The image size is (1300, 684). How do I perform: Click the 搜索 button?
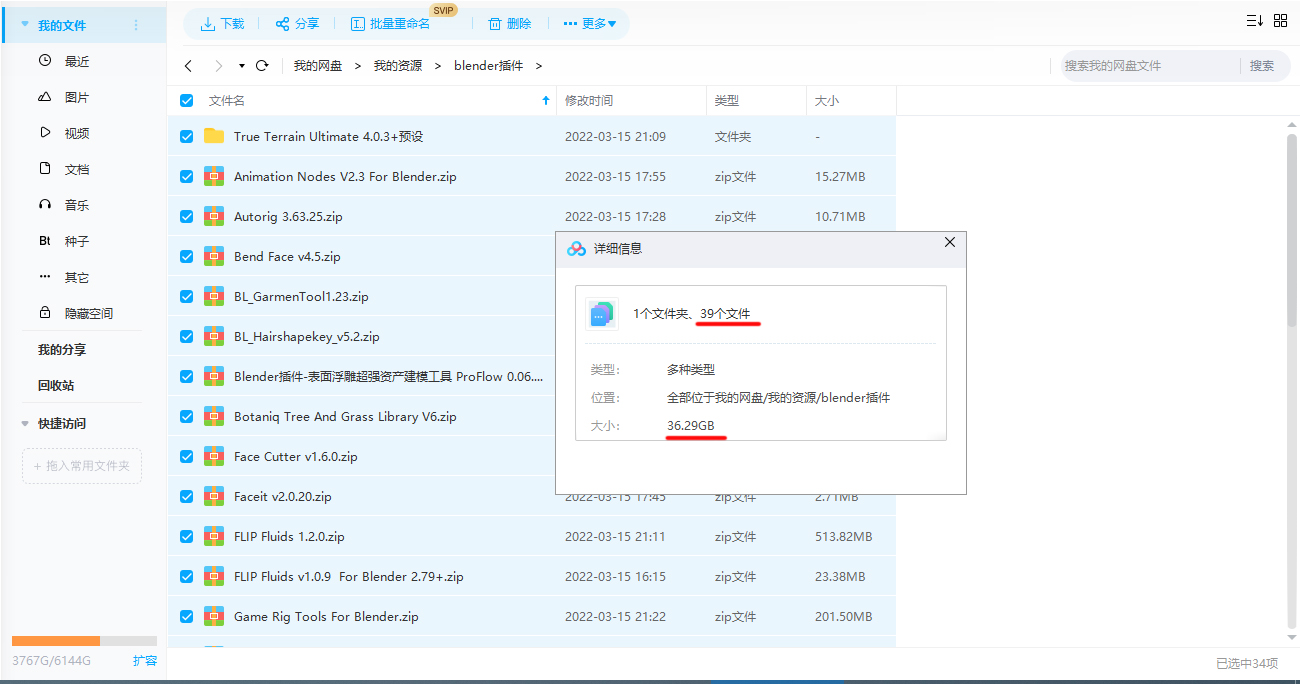tap(1262, 66)
